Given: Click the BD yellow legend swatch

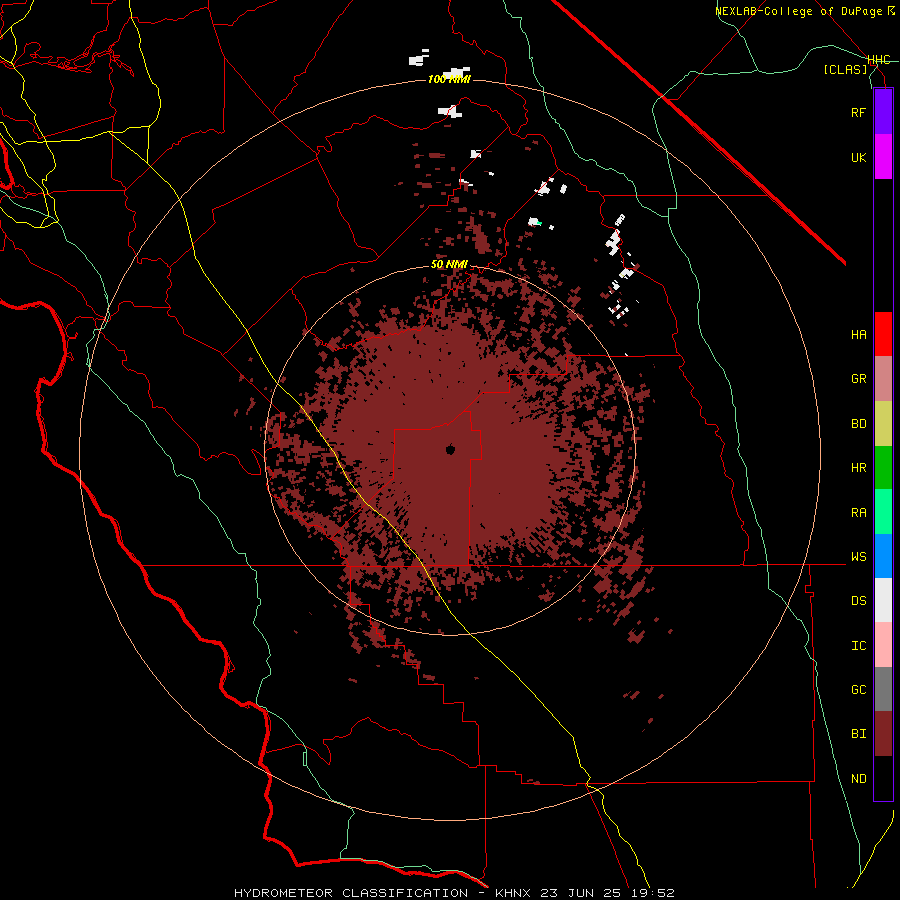Looking at the screenshot, I should [x=883, y=423].
